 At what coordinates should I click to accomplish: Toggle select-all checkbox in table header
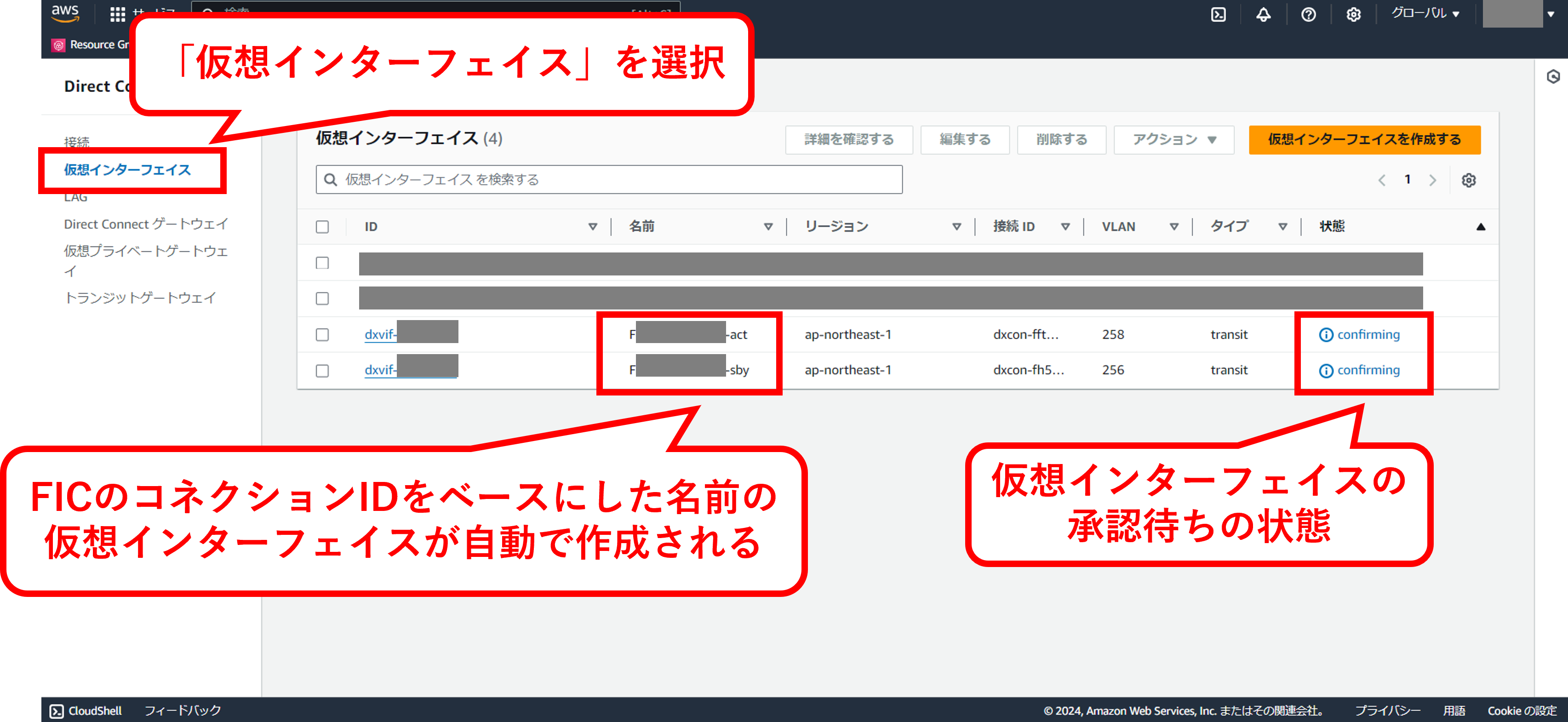[x=323, y=227]
